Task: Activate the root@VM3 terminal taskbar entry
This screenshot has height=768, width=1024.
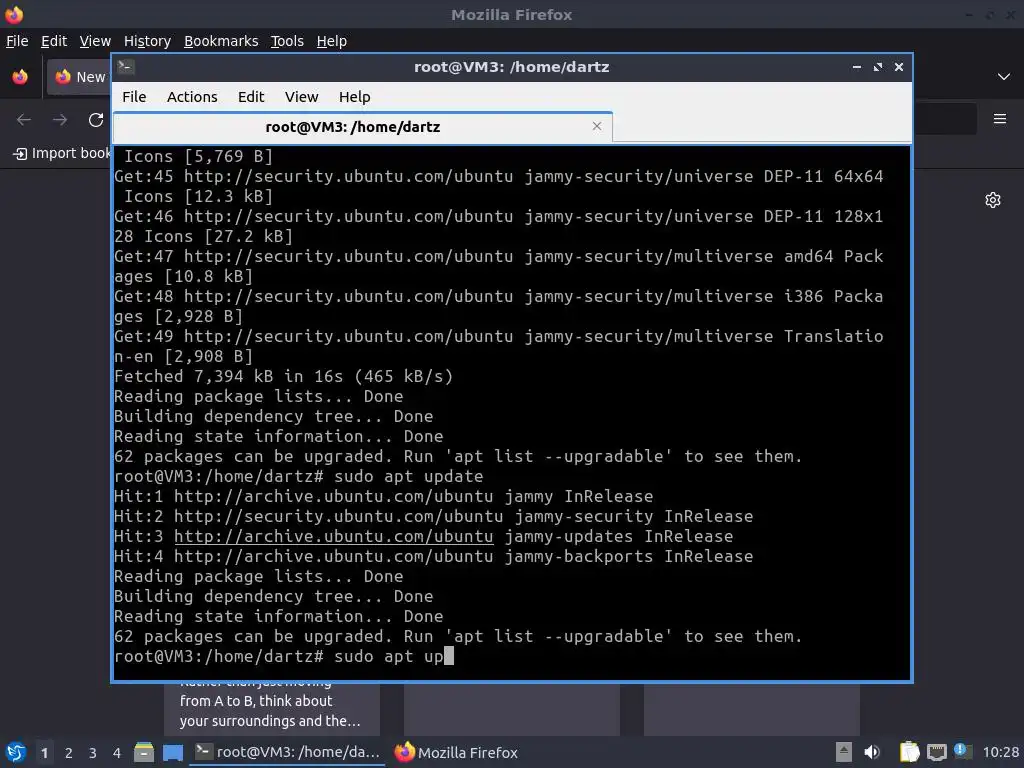Action: 288,752
